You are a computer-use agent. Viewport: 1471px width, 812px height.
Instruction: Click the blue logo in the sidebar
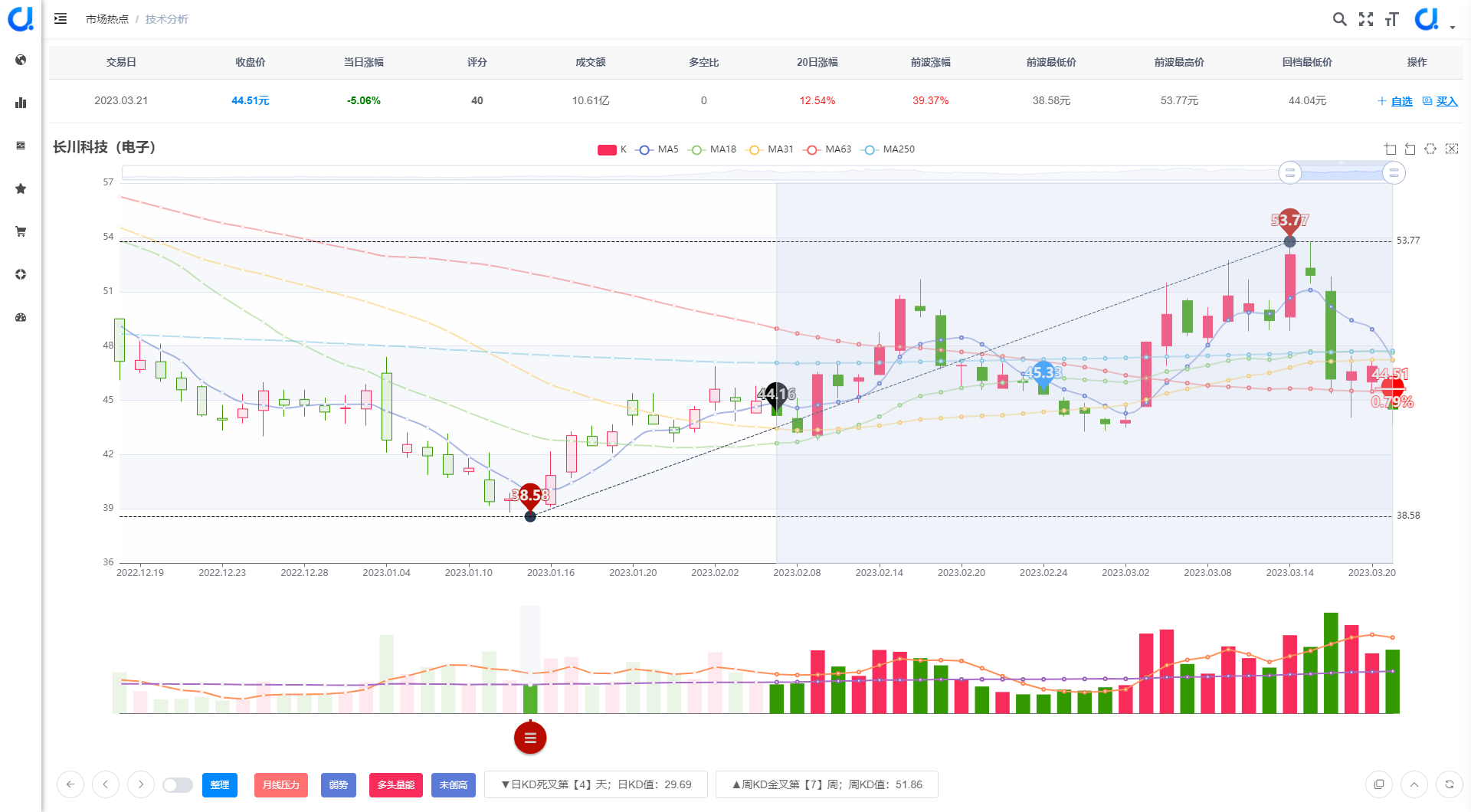21,18
